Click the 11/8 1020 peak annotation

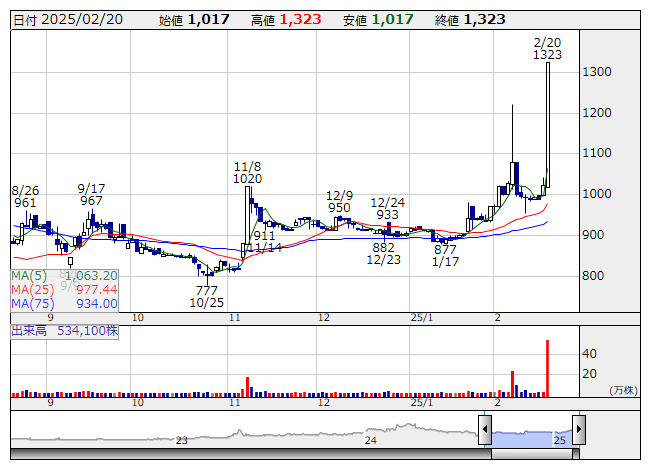point(247,172)
